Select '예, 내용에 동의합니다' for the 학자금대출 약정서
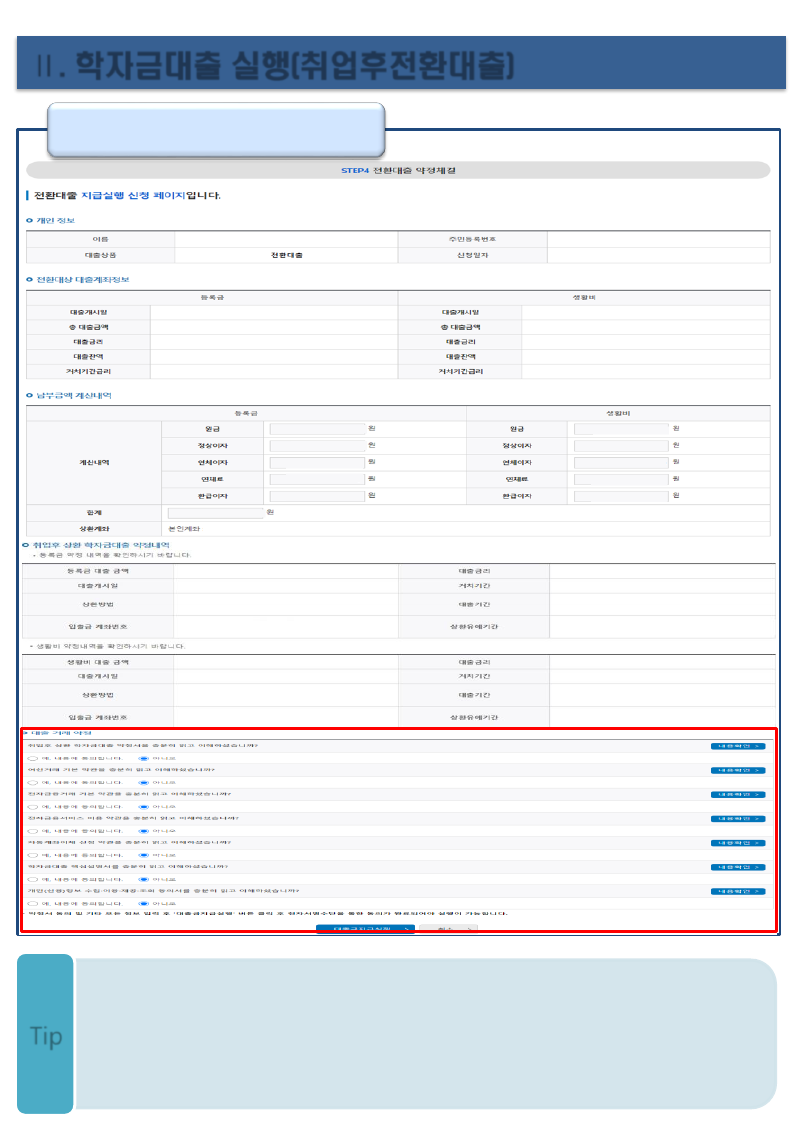This screenshot has width=802, height=1135. [32, 758]
